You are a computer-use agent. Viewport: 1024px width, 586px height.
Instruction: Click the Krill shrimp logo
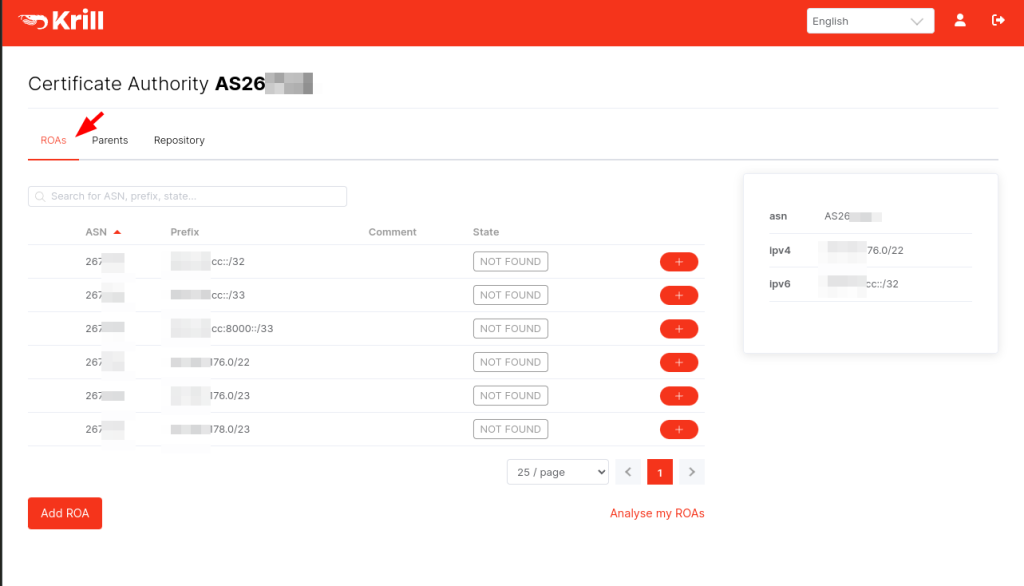point(33,18)
